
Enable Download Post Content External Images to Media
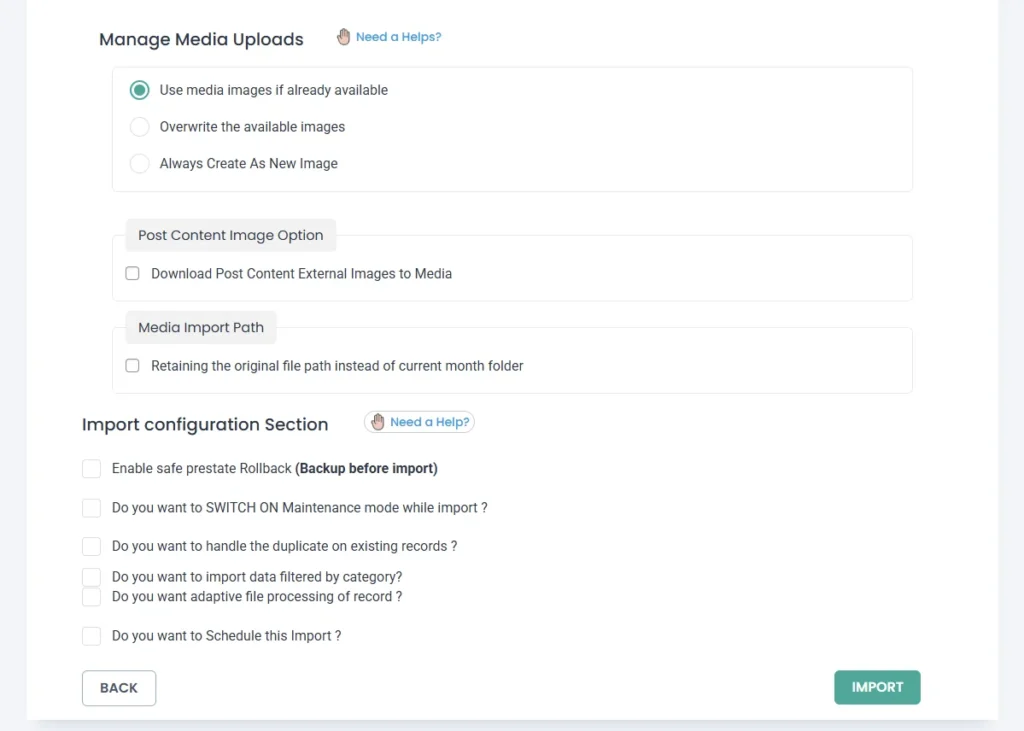[132, 274]
